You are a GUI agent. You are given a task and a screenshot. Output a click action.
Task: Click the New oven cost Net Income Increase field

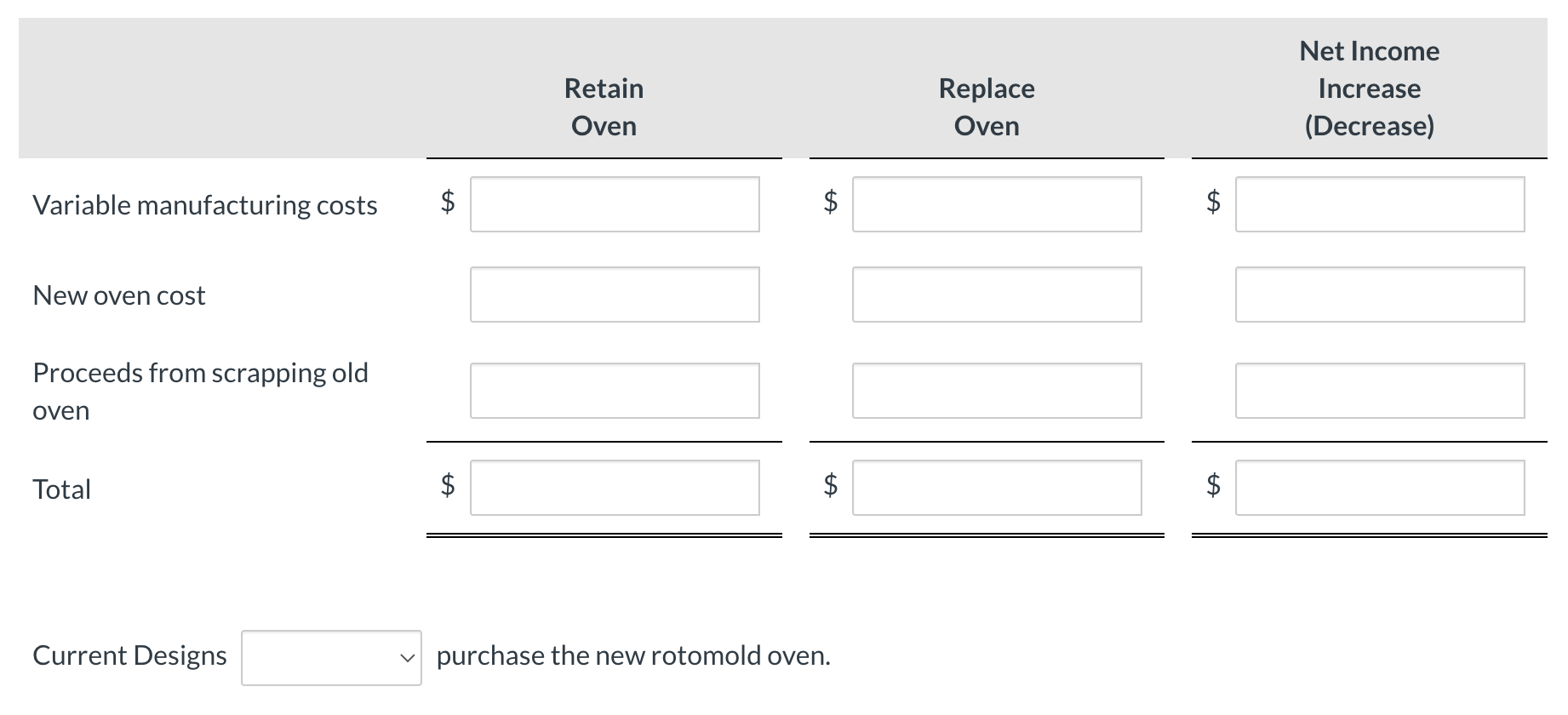[1379, 295]
